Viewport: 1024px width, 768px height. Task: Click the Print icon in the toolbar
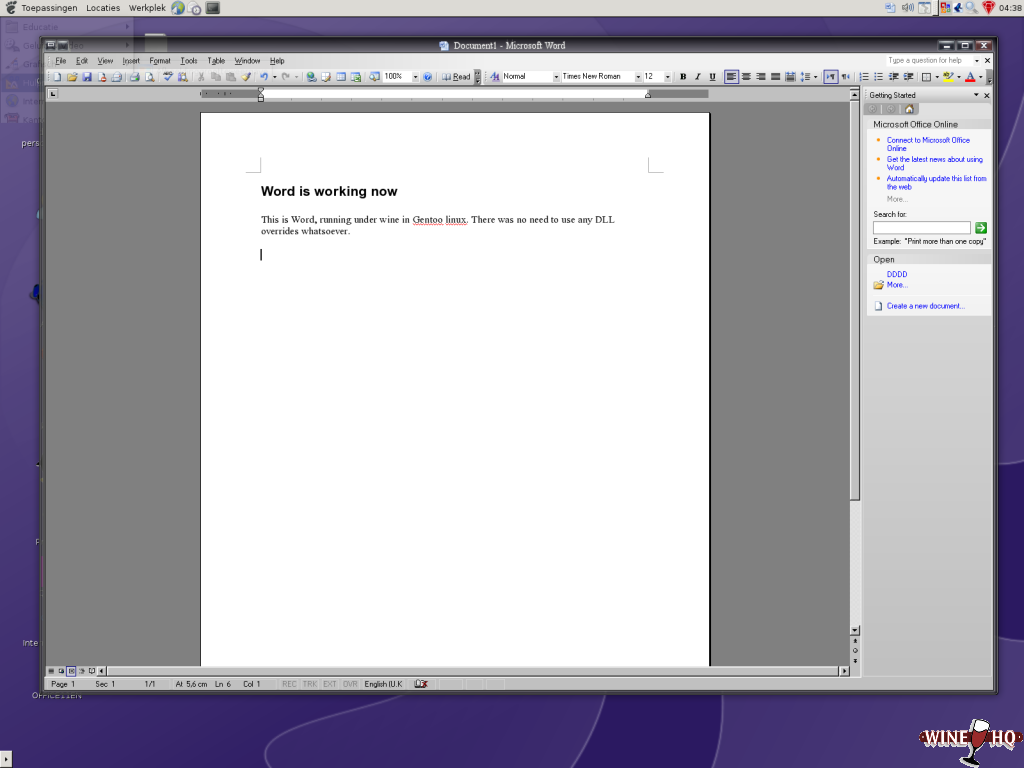pos(135,77)
